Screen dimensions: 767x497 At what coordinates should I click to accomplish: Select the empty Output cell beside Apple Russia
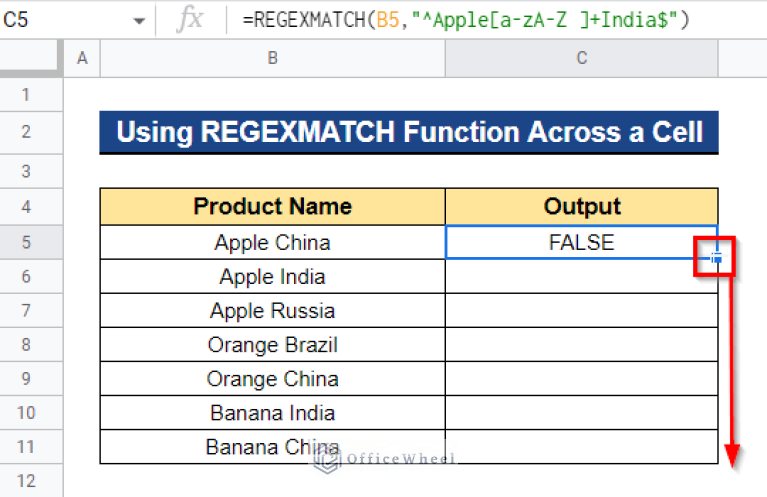click(x=581, y=311)
